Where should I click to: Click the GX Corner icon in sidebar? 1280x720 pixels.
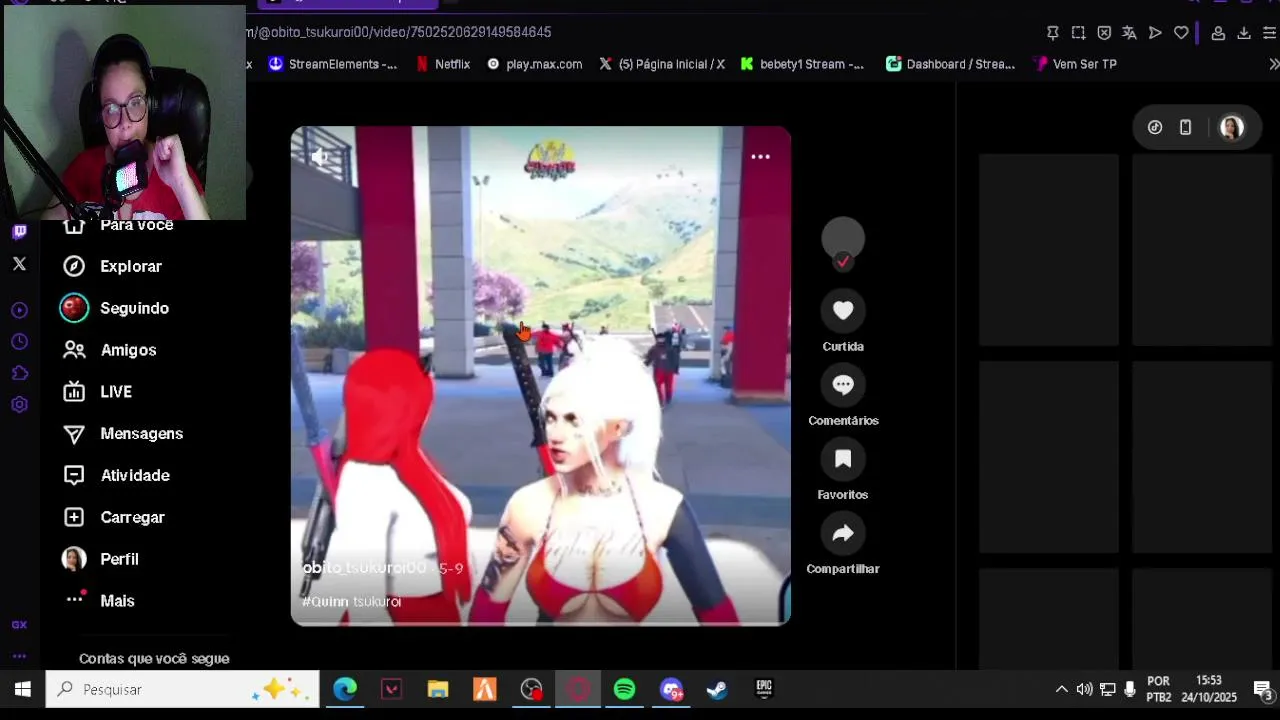point(19,624)
